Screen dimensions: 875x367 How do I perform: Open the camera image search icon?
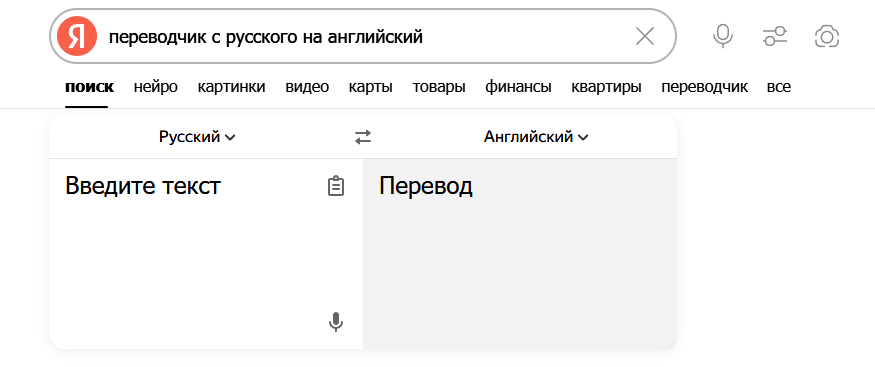(x=827, y=37)
